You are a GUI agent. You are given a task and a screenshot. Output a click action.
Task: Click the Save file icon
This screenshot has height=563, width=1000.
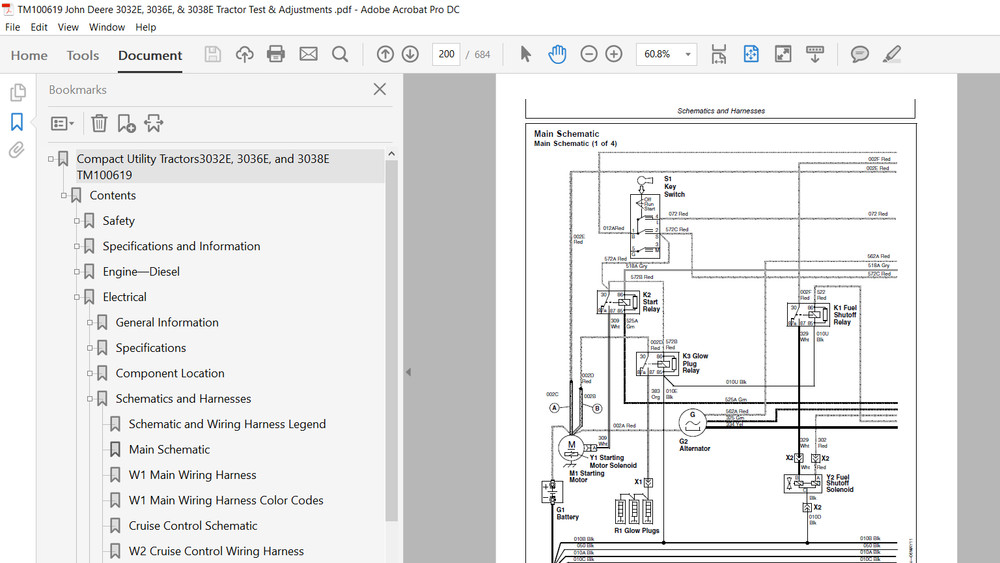coord(212,54)
